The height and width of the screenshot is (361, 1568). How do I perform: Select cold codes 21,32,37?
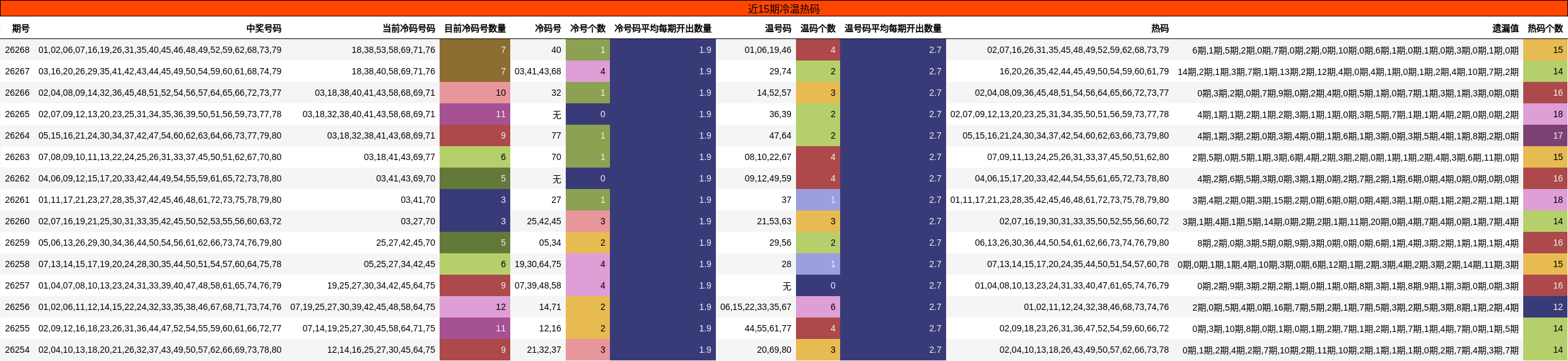544,350
